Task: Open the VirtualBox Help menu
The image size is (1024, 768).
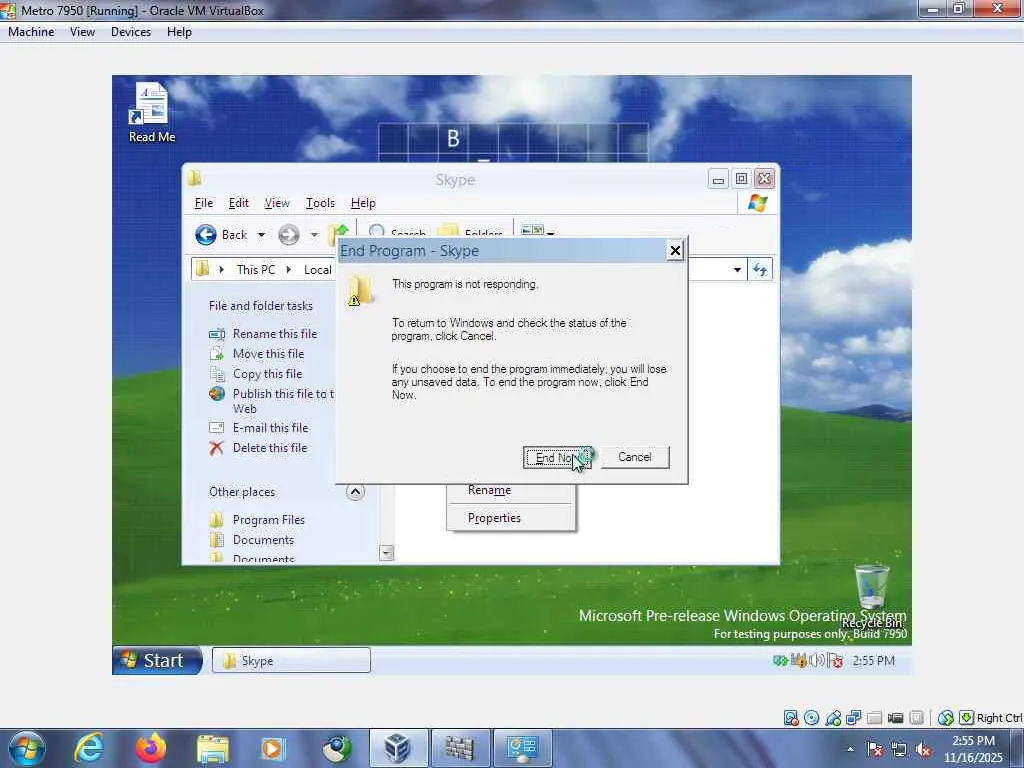Action: click(x=179, y=32)
